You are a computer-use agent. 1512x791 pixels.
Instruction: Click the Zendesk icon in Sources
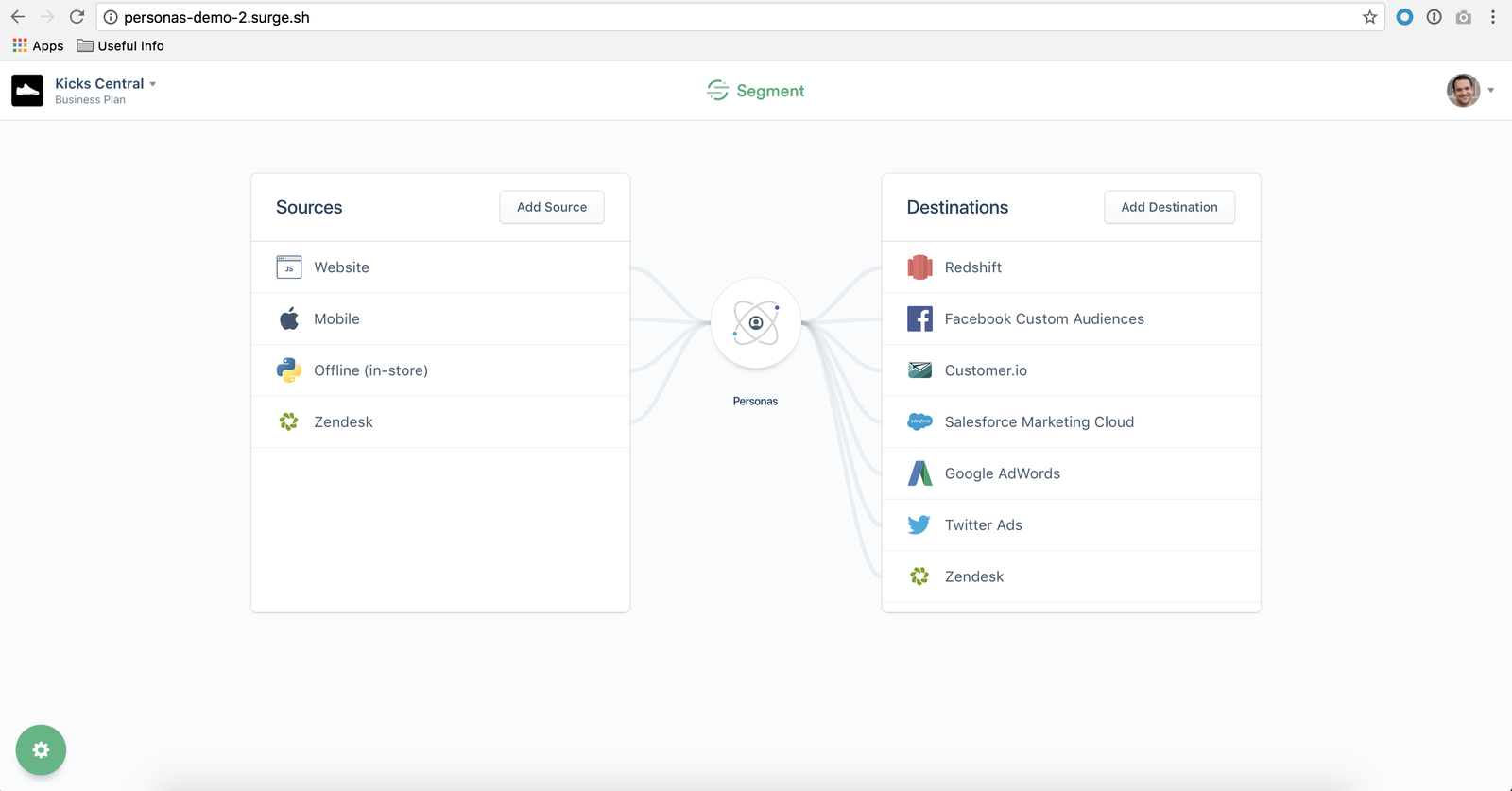[289, 421]
